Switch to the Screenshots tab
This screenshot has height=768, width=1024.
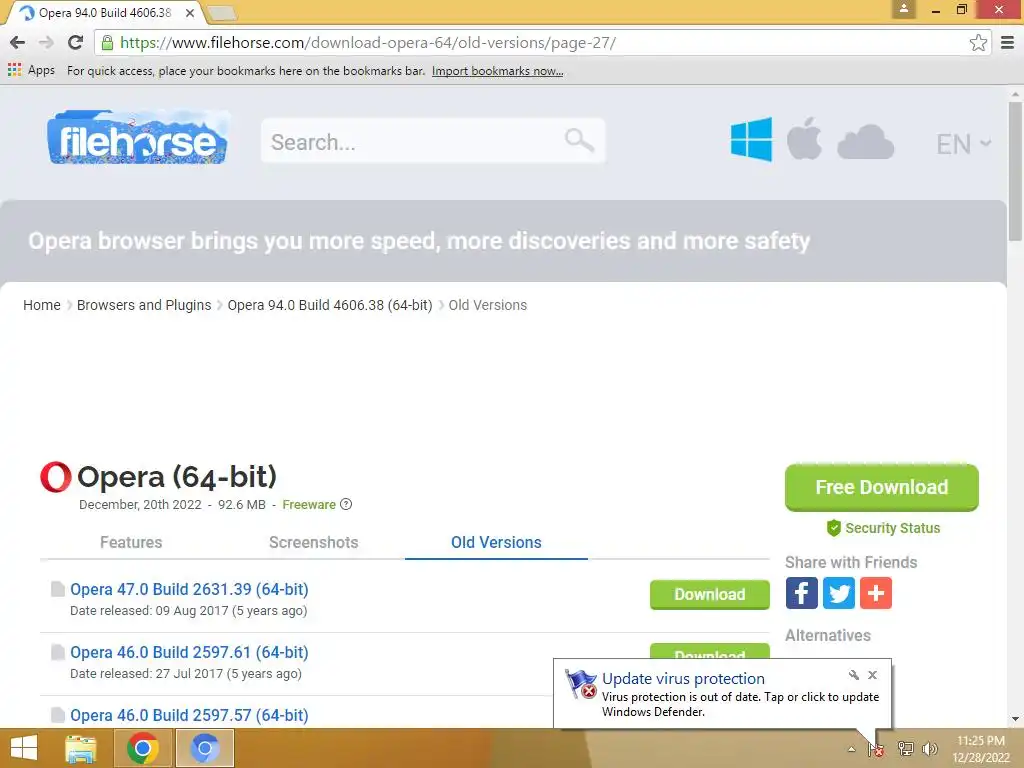(313, 542)
